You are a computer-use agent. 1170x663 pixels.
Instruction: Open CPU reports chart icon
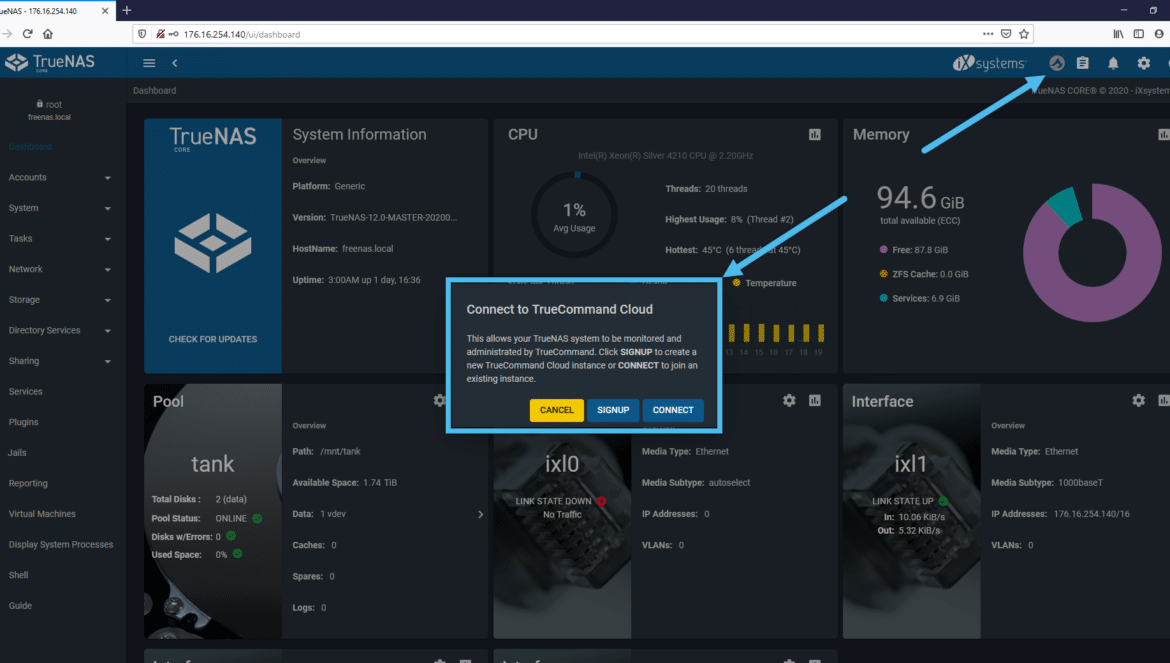click(x=815, y=135)
